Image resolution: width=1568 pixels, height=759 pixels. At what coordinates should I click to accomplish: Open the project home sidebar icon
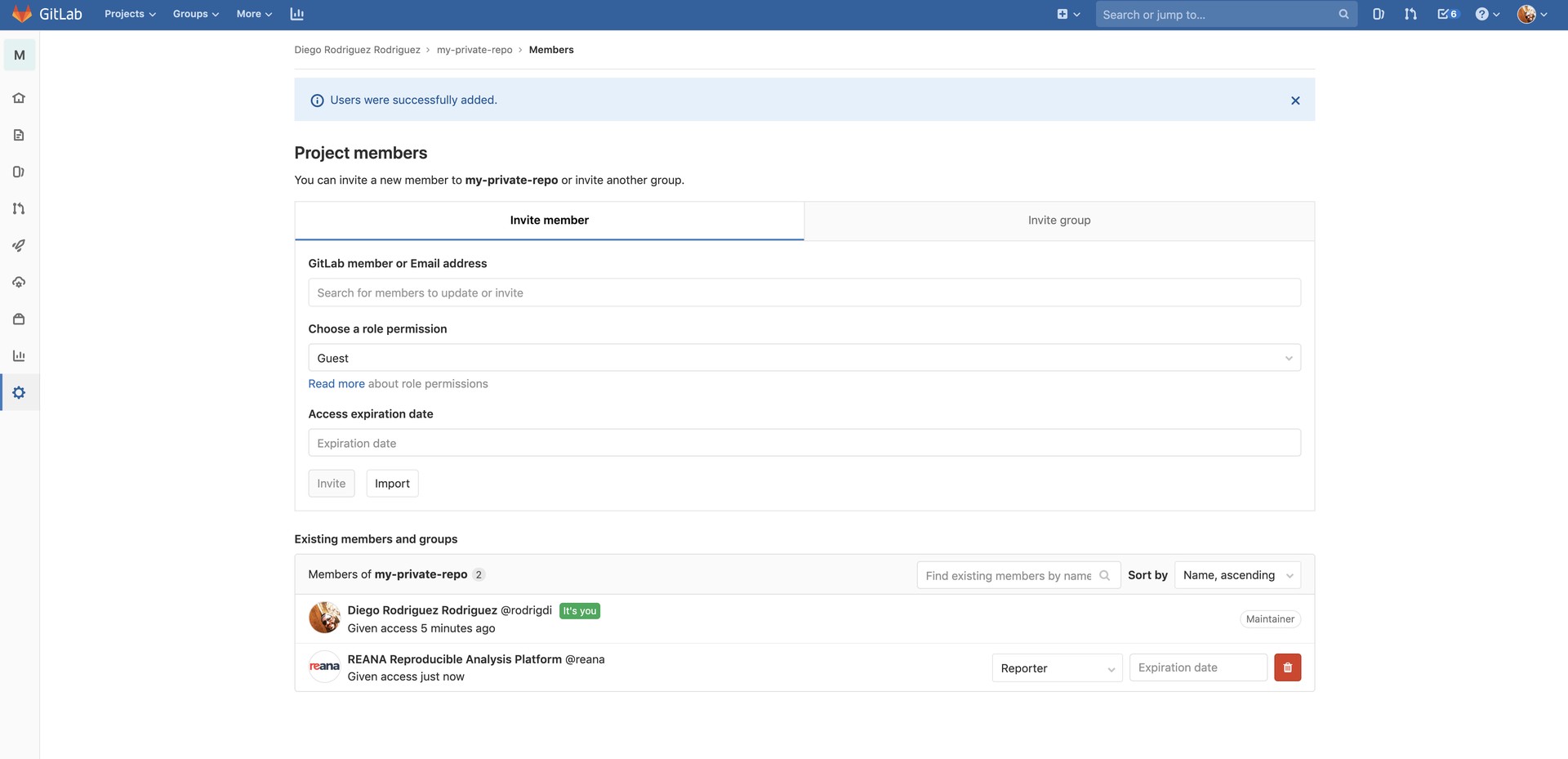(x=19, y=98)
